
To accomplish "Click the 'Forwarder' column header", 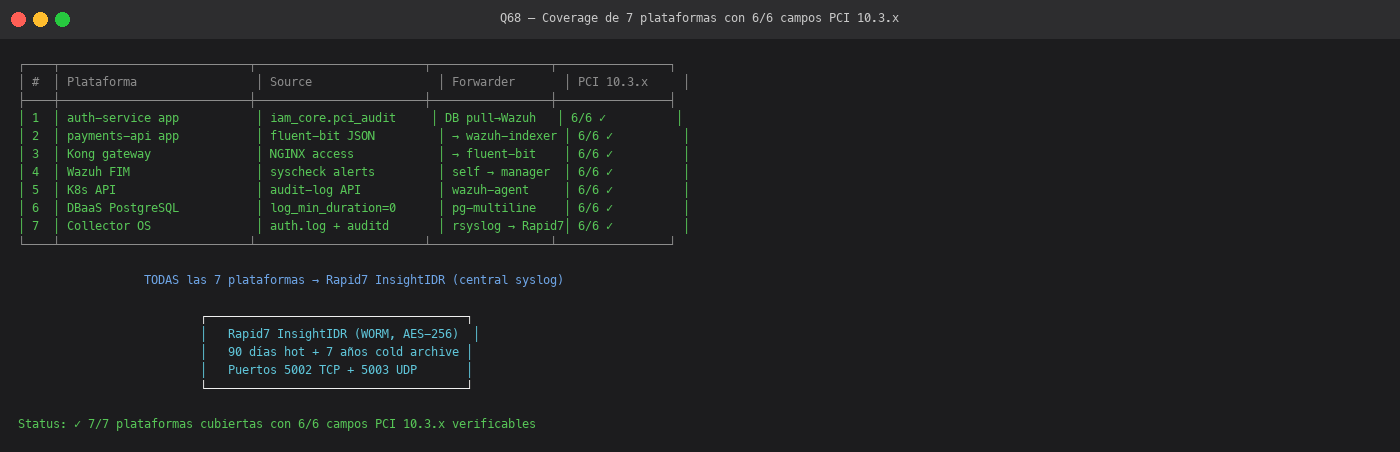I will point(483,82).
